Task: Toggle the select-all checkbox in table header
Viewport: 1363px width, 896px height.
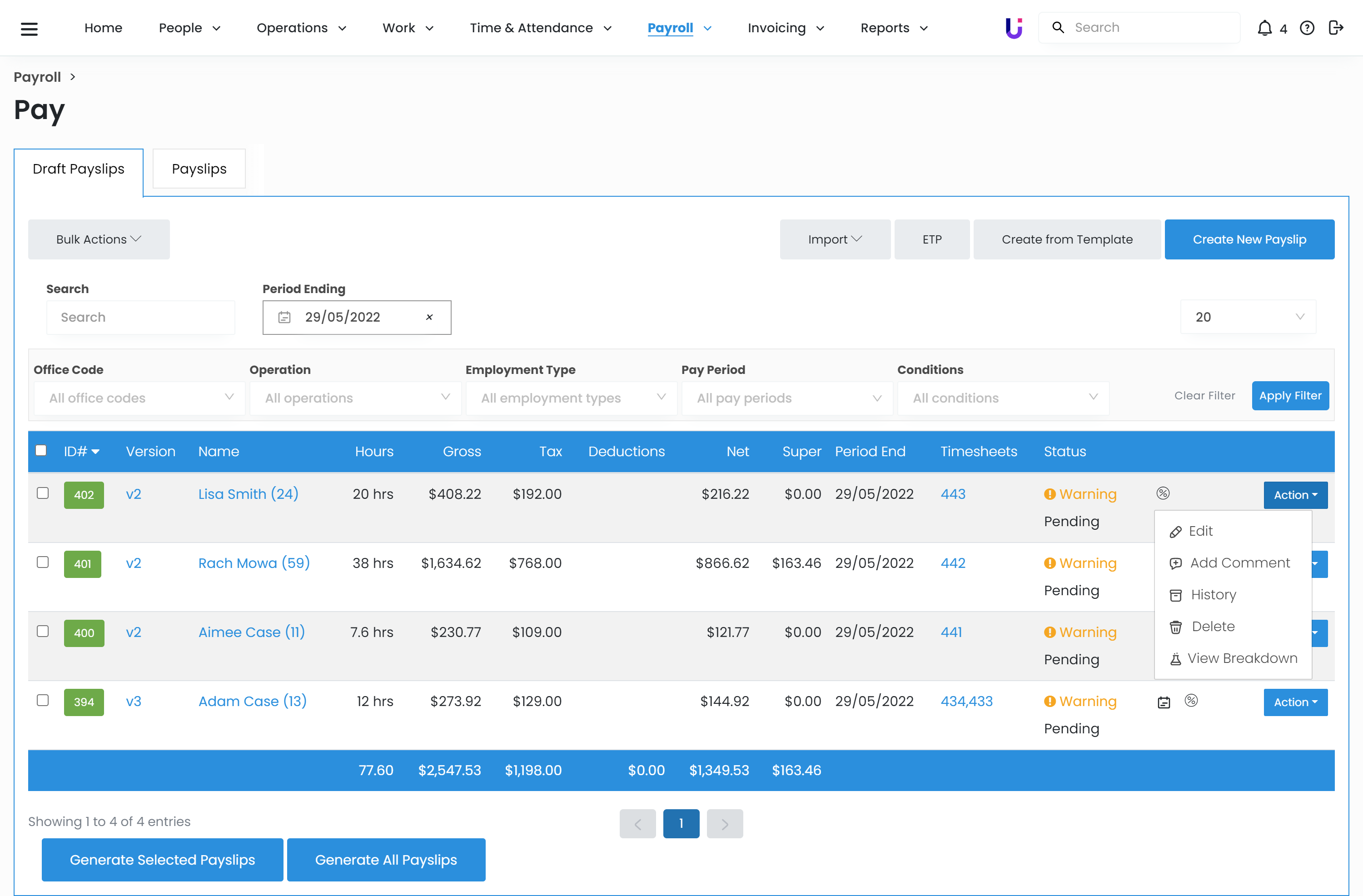Action: [x=41, y=450]
